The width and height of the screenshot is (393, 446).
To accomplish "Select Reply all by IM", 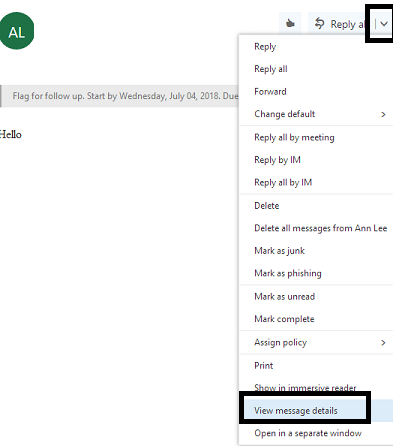I will tap(316, 182).
